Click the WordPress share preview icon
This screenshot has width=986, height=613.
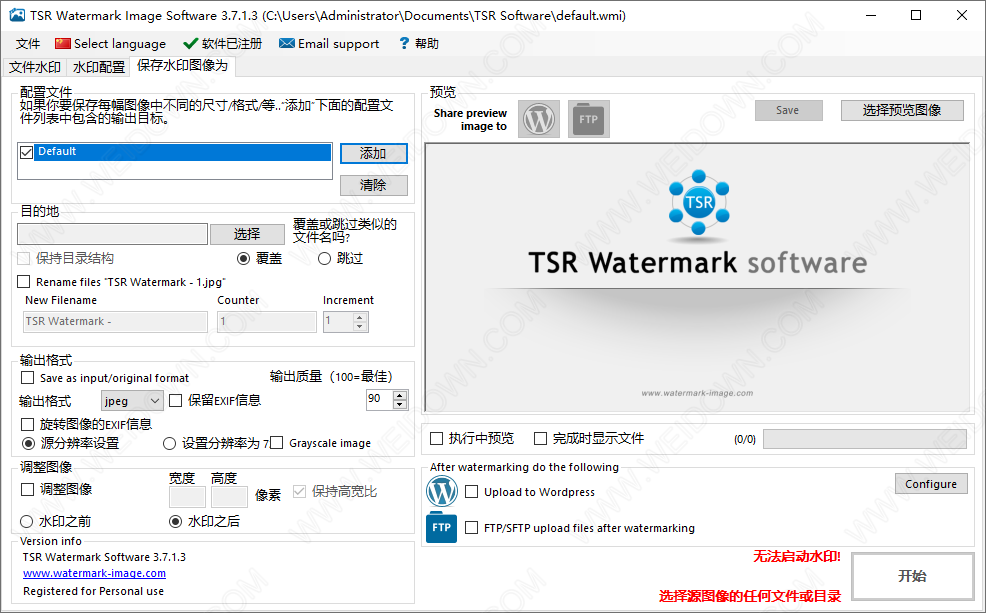(x=539, y=119)
